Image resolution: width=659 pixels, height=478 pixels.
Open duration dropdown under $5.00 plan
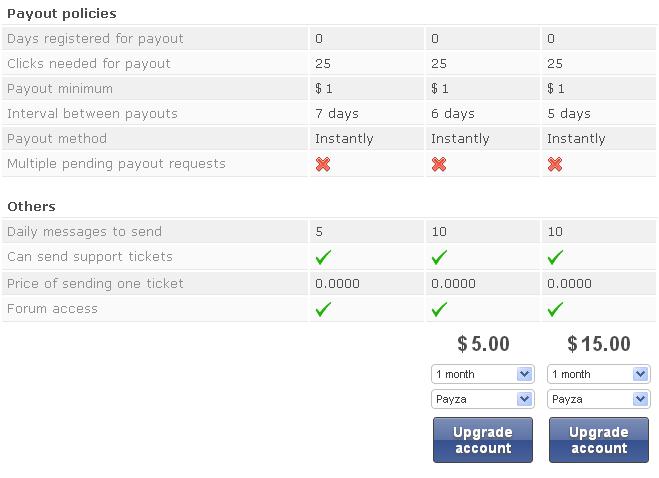pos(483,374)
